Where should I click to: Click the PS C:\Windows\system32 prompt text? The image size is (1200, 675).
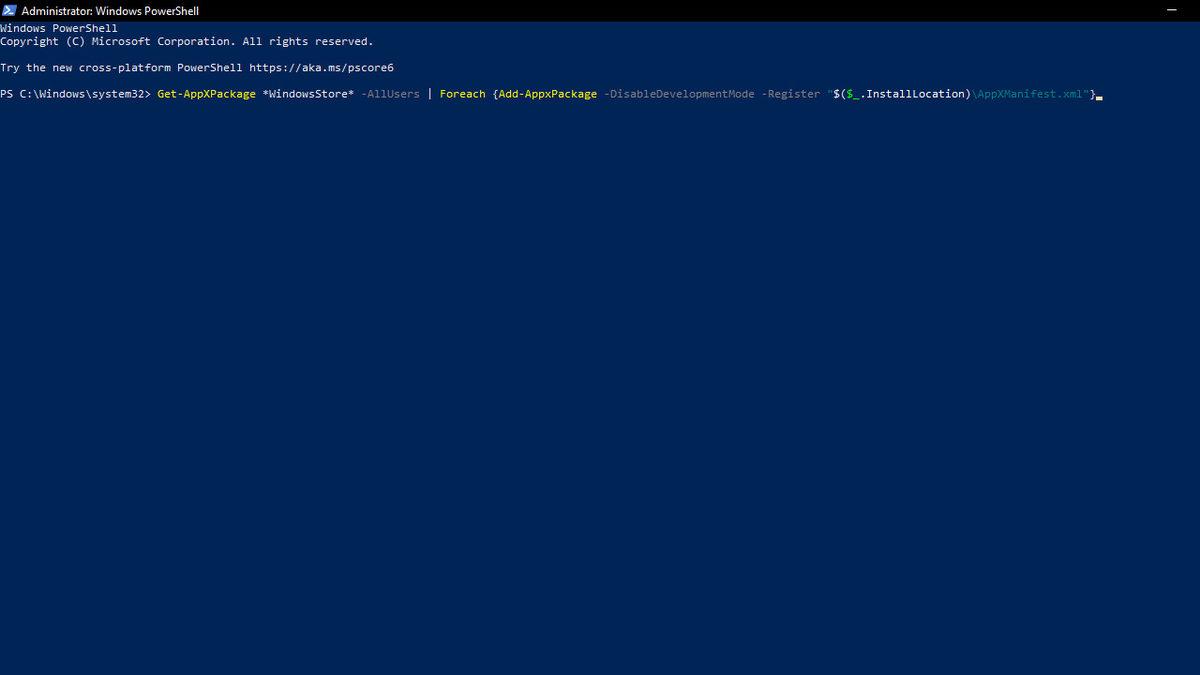75,93
